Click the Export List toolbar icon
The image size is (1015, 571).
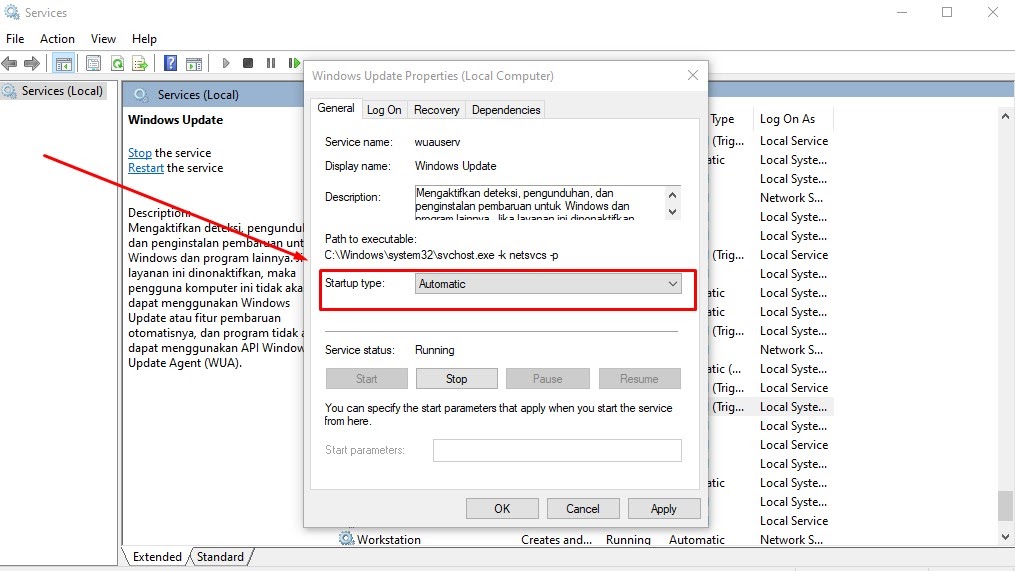point(140,63)
